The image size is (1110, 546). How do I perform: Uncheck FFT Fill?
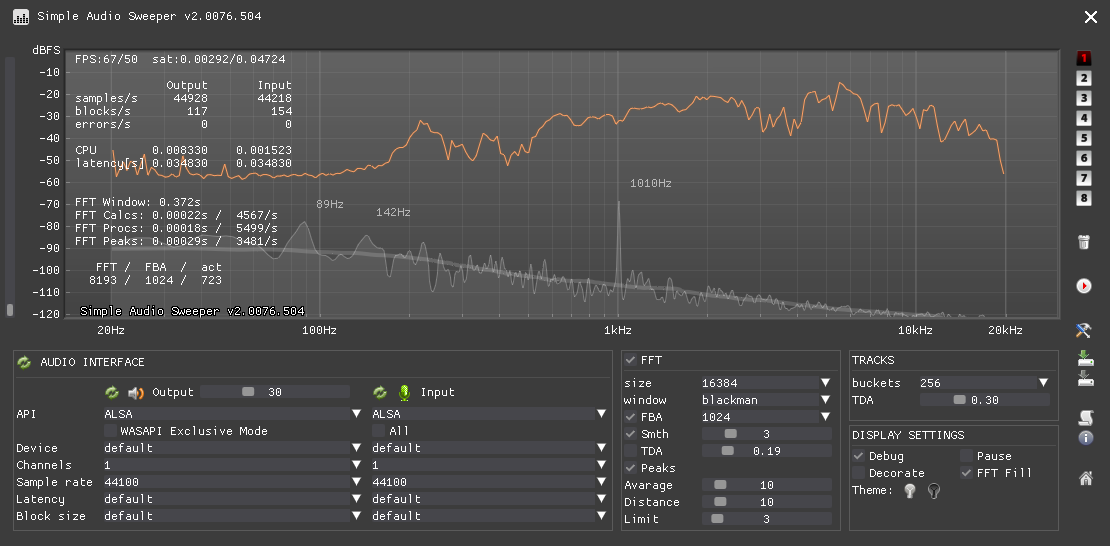click(x=966, y=473)
